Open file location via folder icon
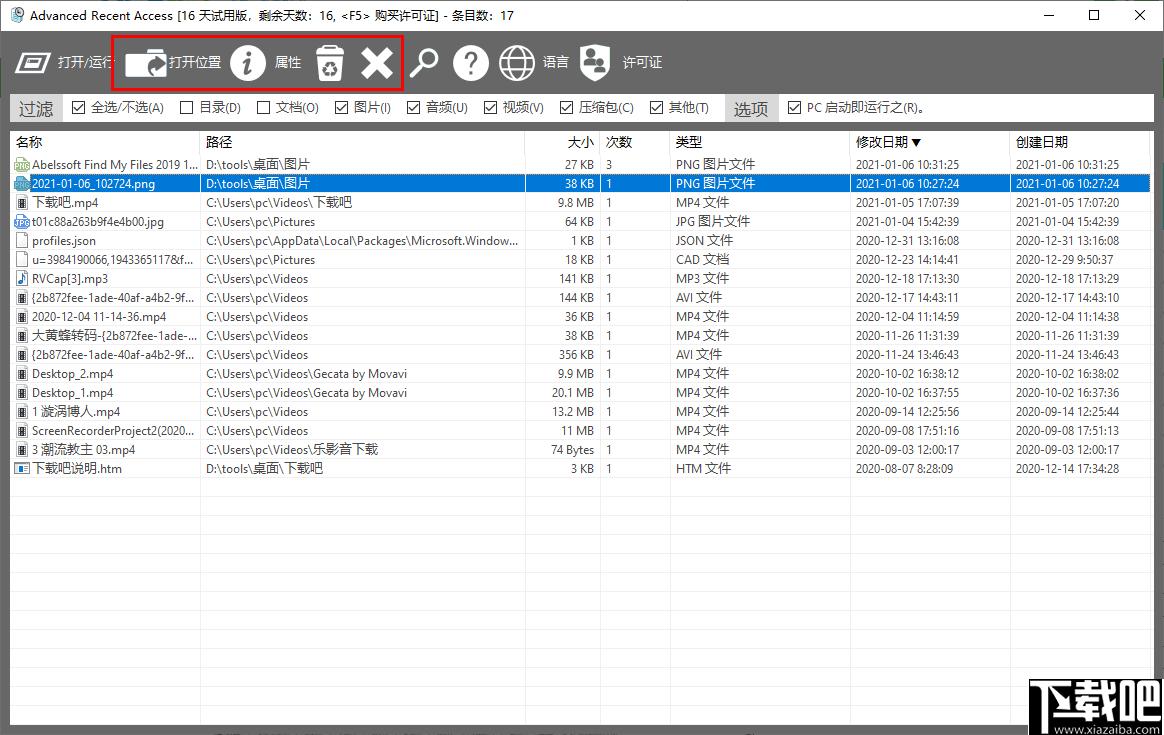Screen dimensions: 1164x735 click(146, 62)
